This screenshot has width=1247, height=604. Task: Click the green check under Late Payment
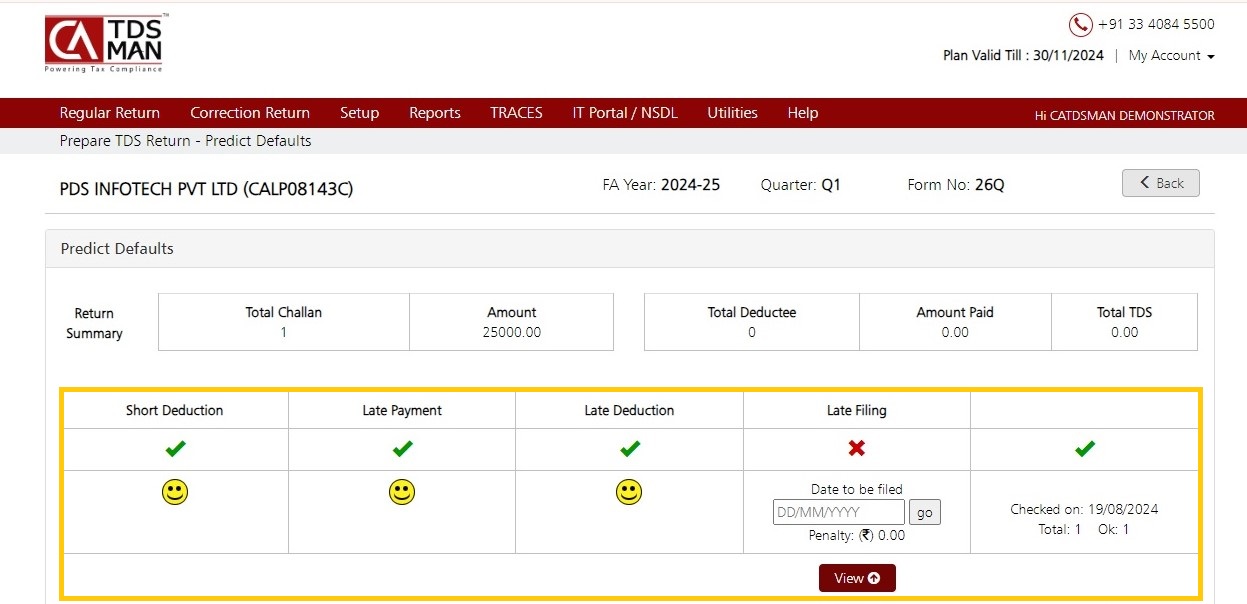[x=402, y=450]
